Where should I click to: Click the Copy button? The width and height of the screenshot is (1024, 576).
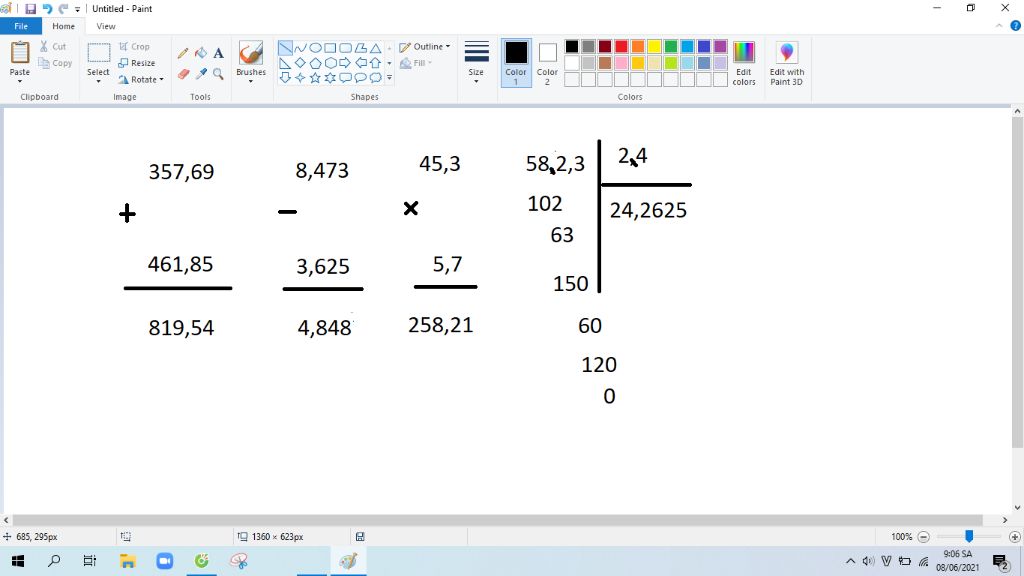(56, 63)
